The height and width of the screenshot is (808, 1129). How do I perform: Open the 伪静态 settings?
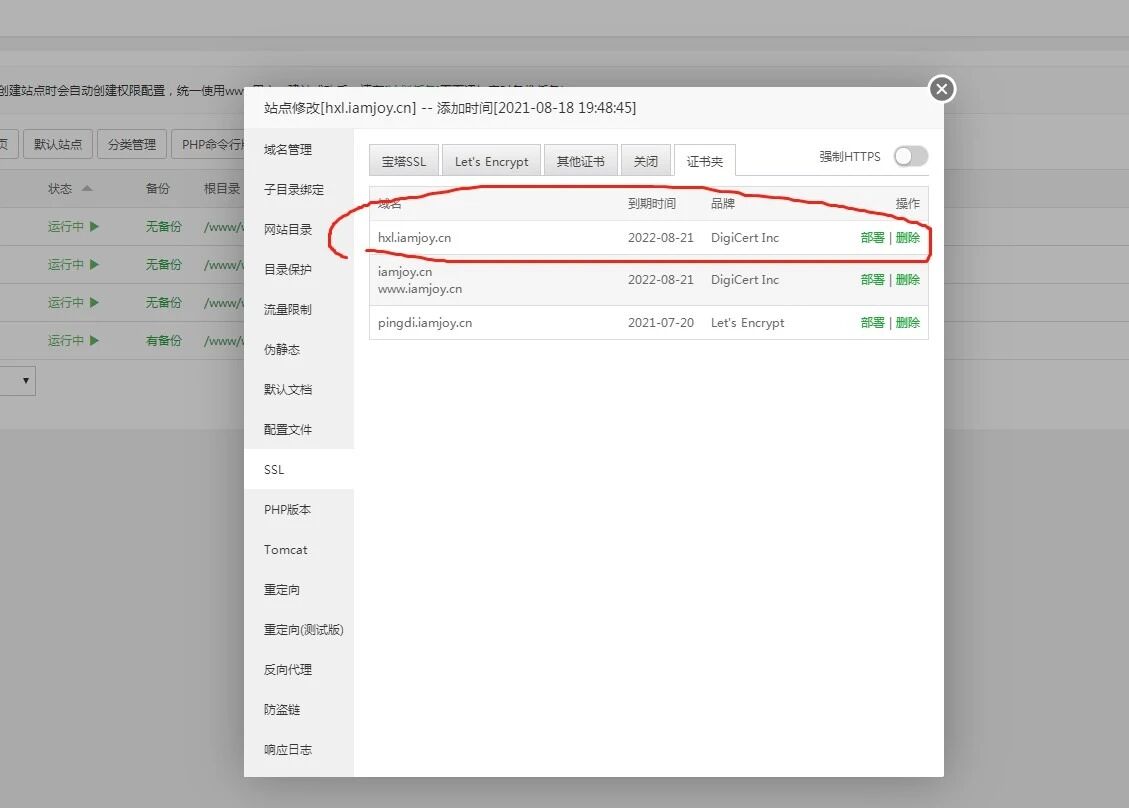(x=282, y=349)
